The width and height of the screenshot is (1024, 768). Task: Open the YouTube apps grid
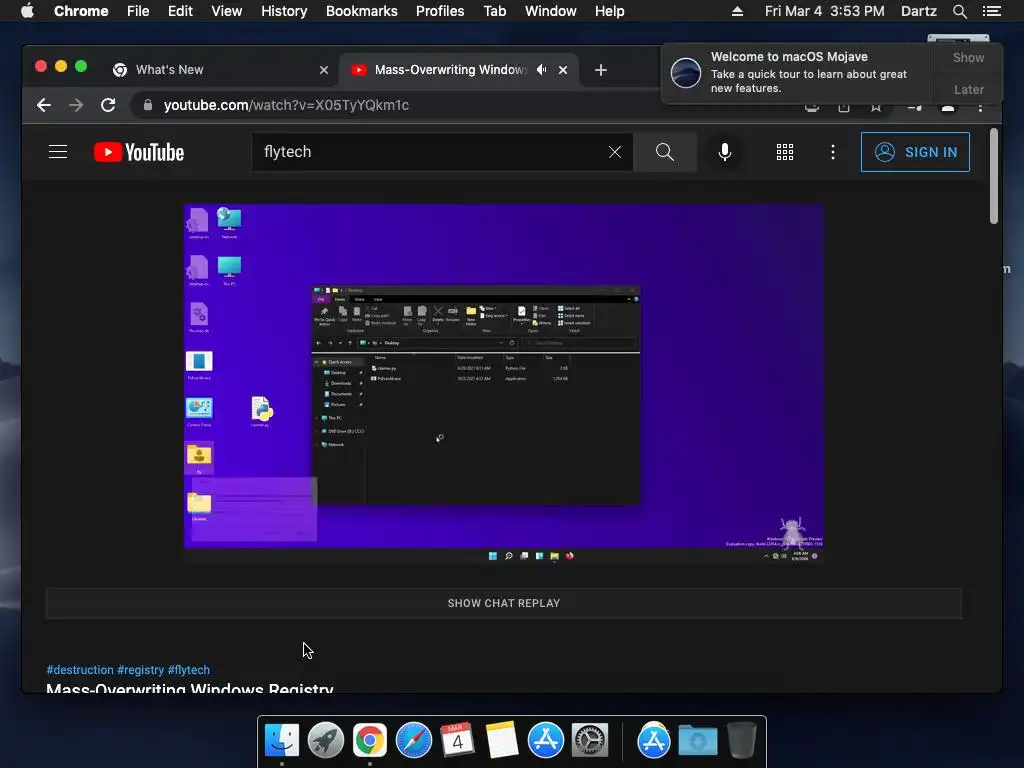coord(784,152)
